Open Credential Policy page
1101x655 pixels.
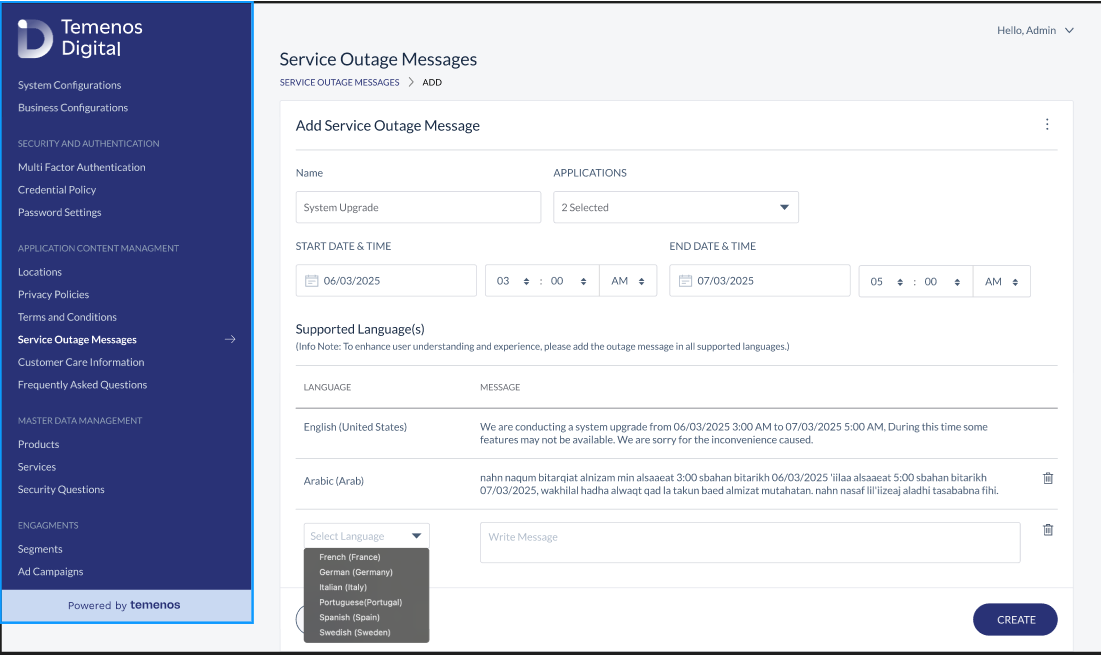[57, 190]
